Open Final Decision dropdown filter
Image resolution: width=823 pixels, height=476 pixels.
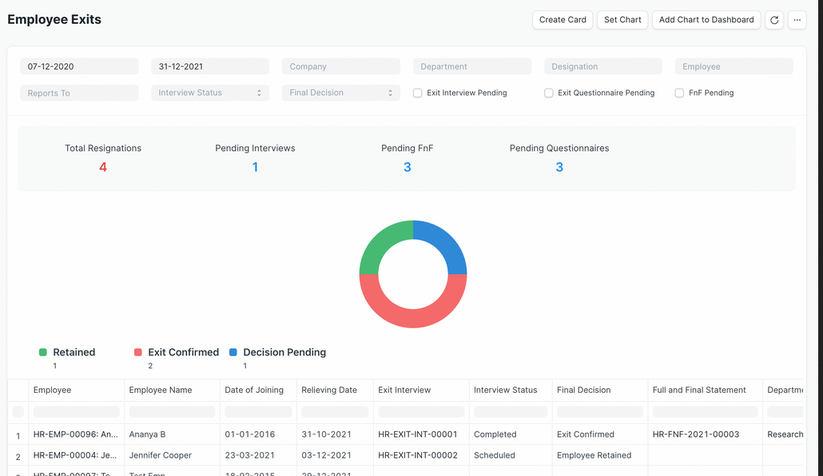341,93
